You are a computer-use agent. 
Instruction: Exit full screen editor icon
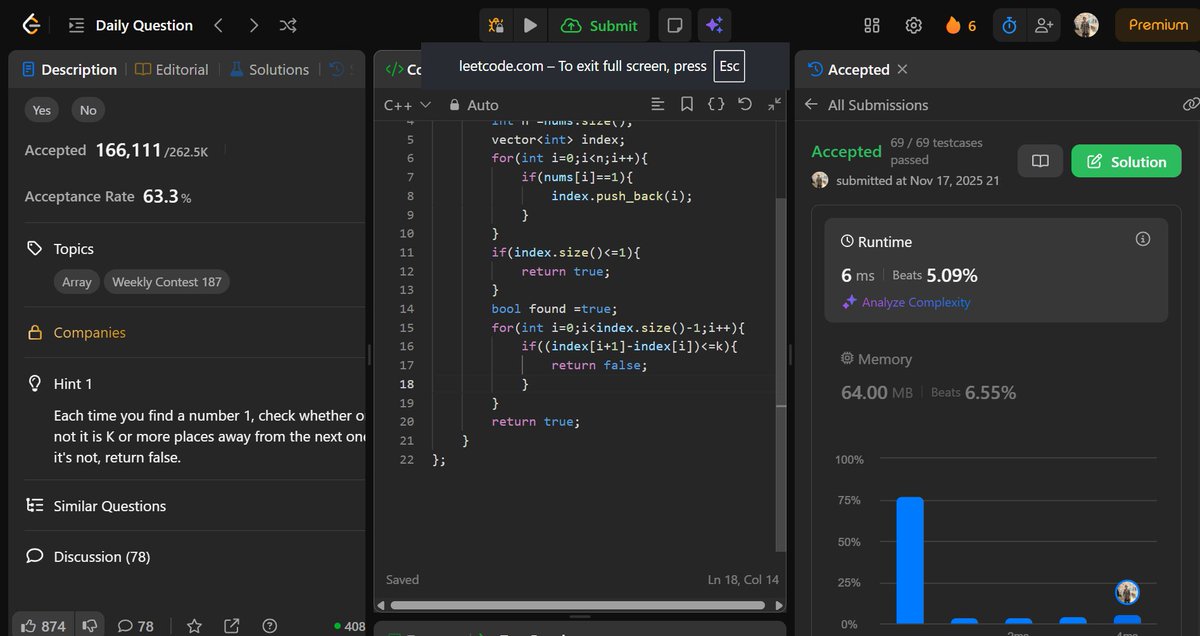[x=774, y=104]
